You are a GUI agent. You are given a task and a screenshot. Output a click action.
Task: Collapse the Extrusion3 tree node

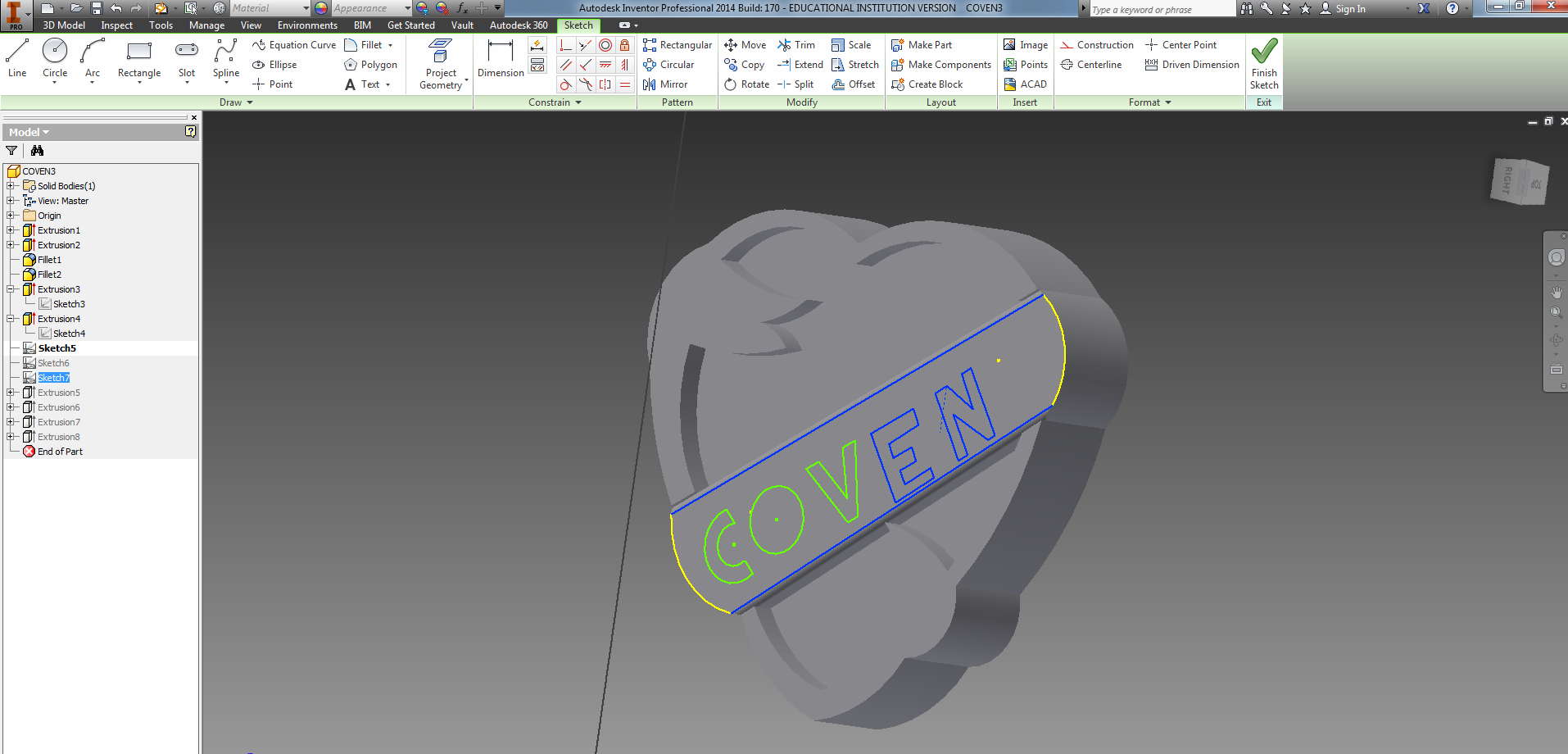[11, 289]
